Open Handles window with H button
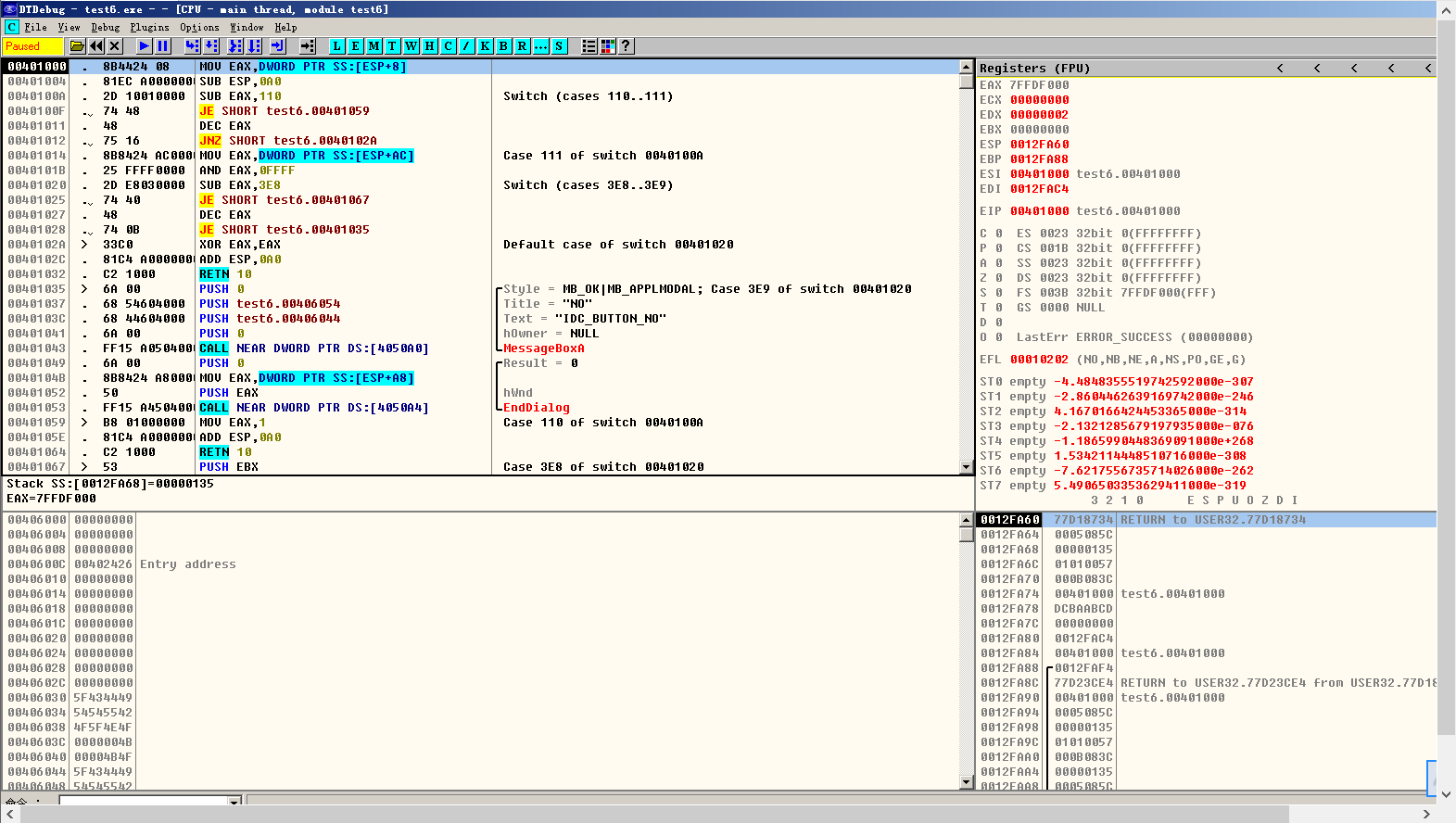This screenshot has width=1456, height=823. [x=430, y=46]
